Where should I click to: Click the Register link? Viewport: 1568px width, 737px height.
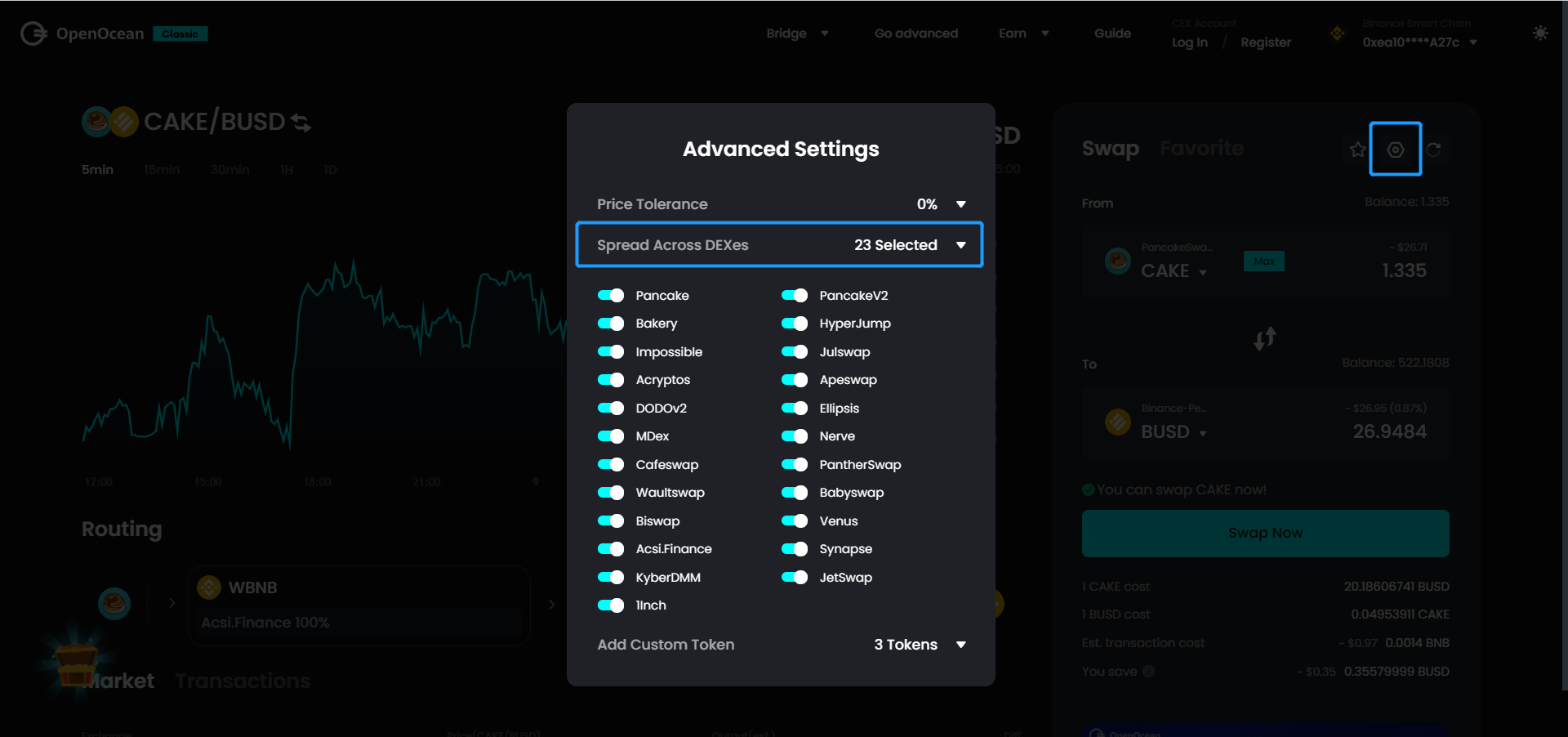pos(1266,42)
